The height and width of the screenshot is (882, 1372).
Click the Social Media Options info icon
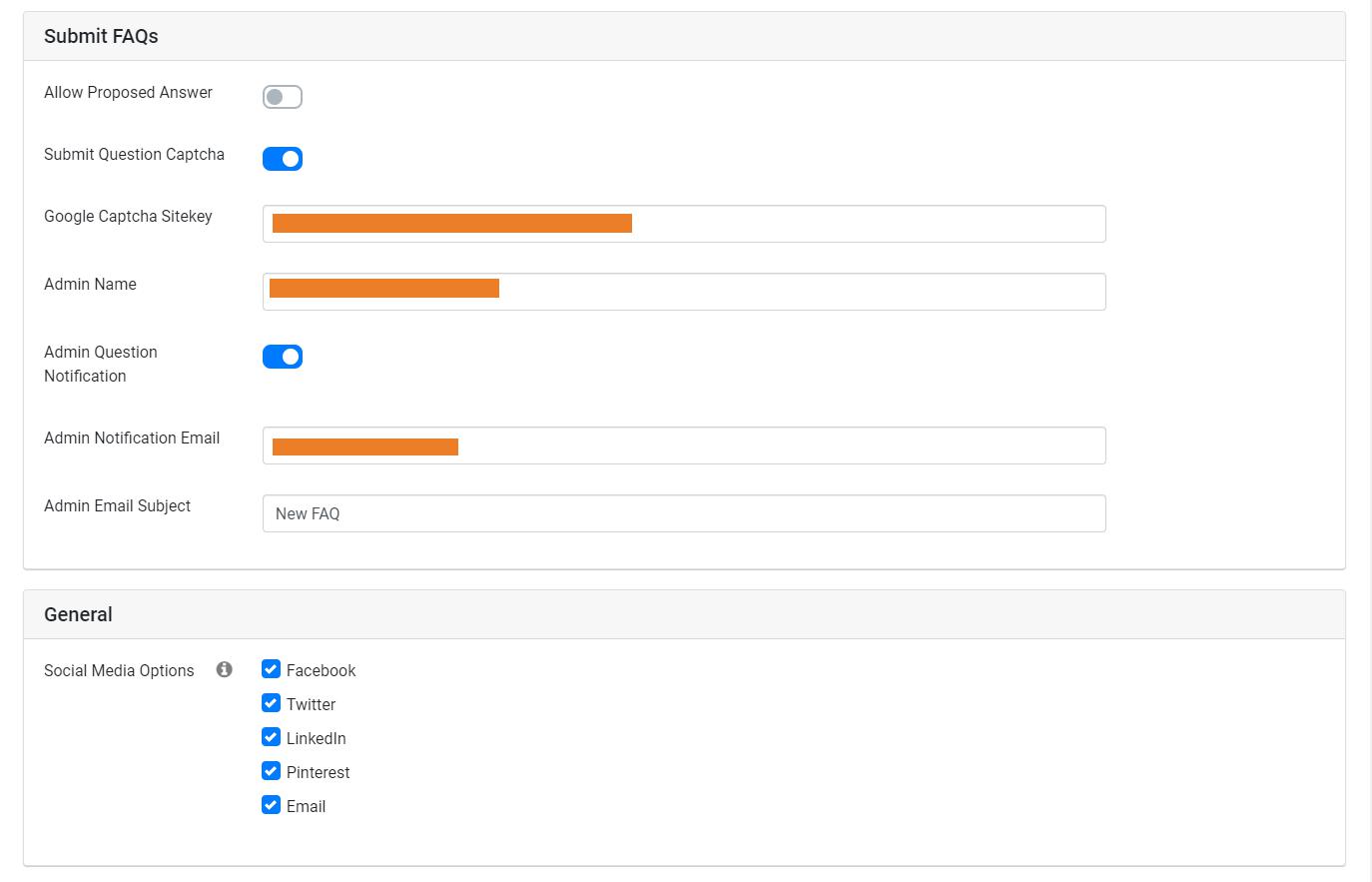pos(225,669)
